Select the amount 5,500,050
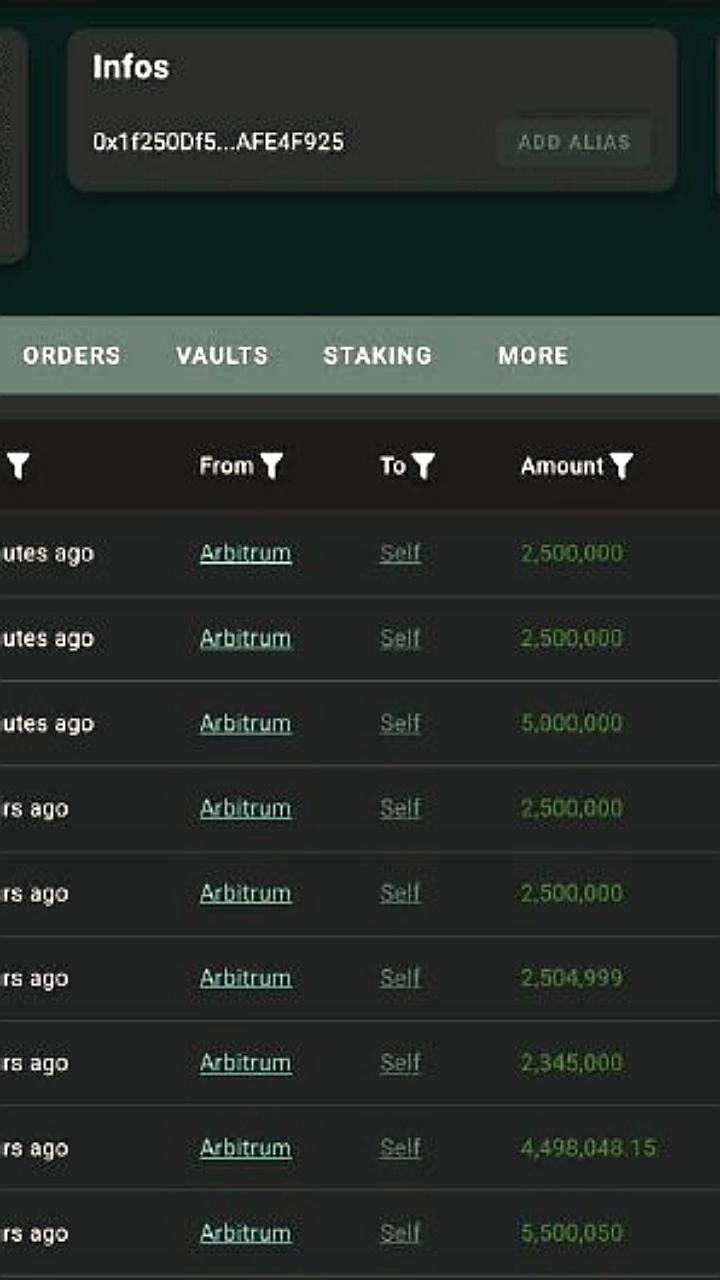720x1280 pixels. (571, 1233)
